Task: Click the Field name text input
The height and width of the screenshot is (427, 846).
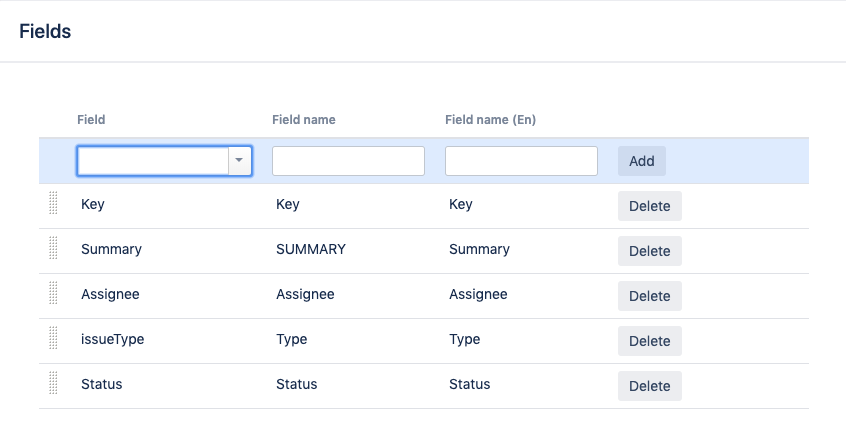Action: [x=348, y=161]
